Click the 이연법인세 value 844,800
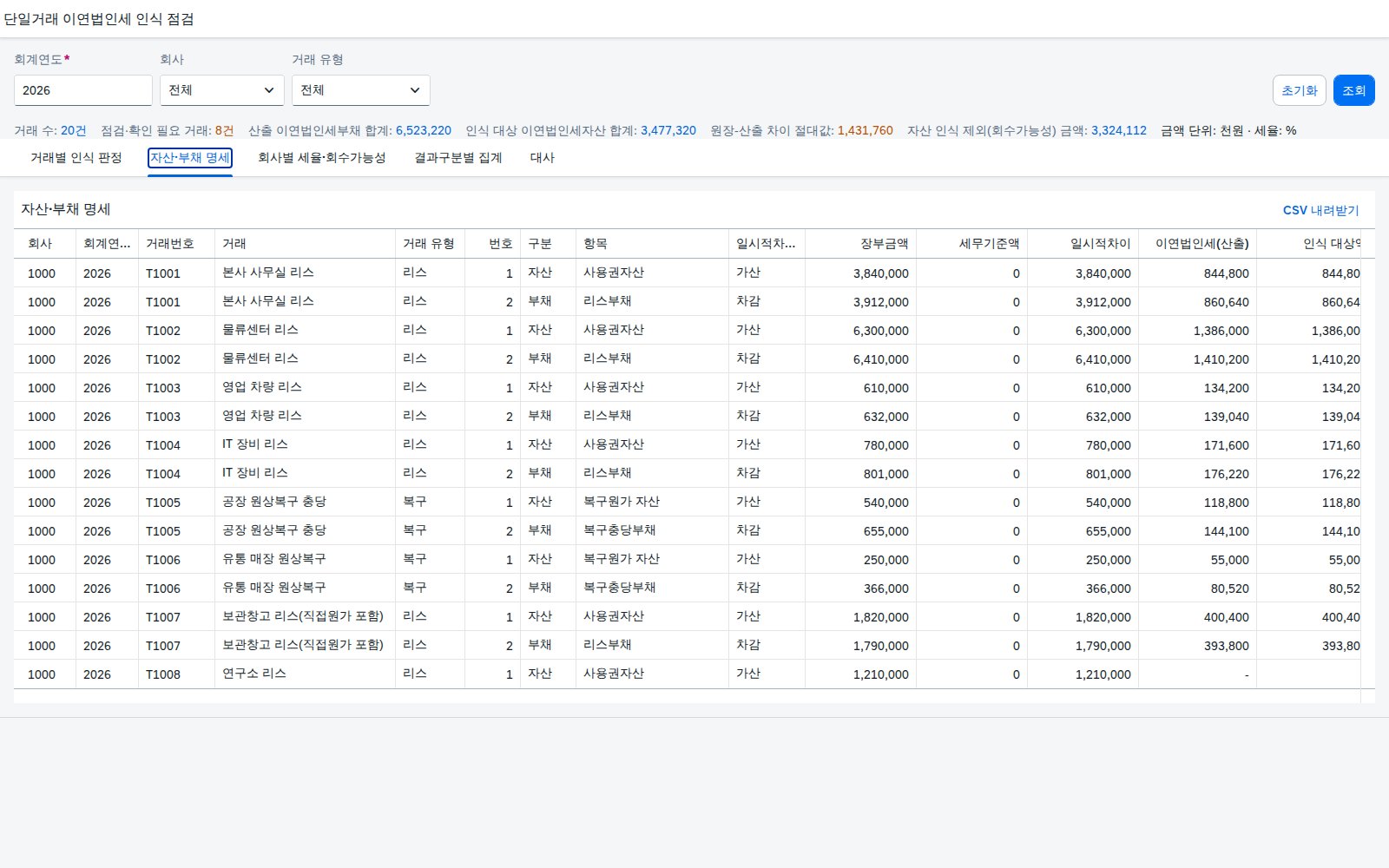The height and width of the screenshot is (868, 1389). coord(1227,273)
